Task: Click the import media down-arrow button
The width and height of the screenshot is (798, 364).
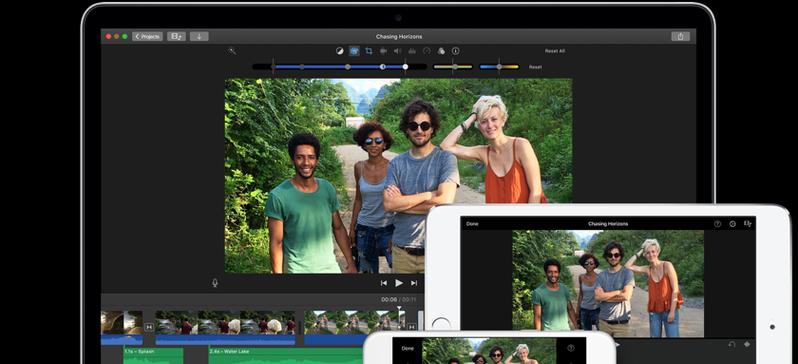Action: (x=199, y=37)
